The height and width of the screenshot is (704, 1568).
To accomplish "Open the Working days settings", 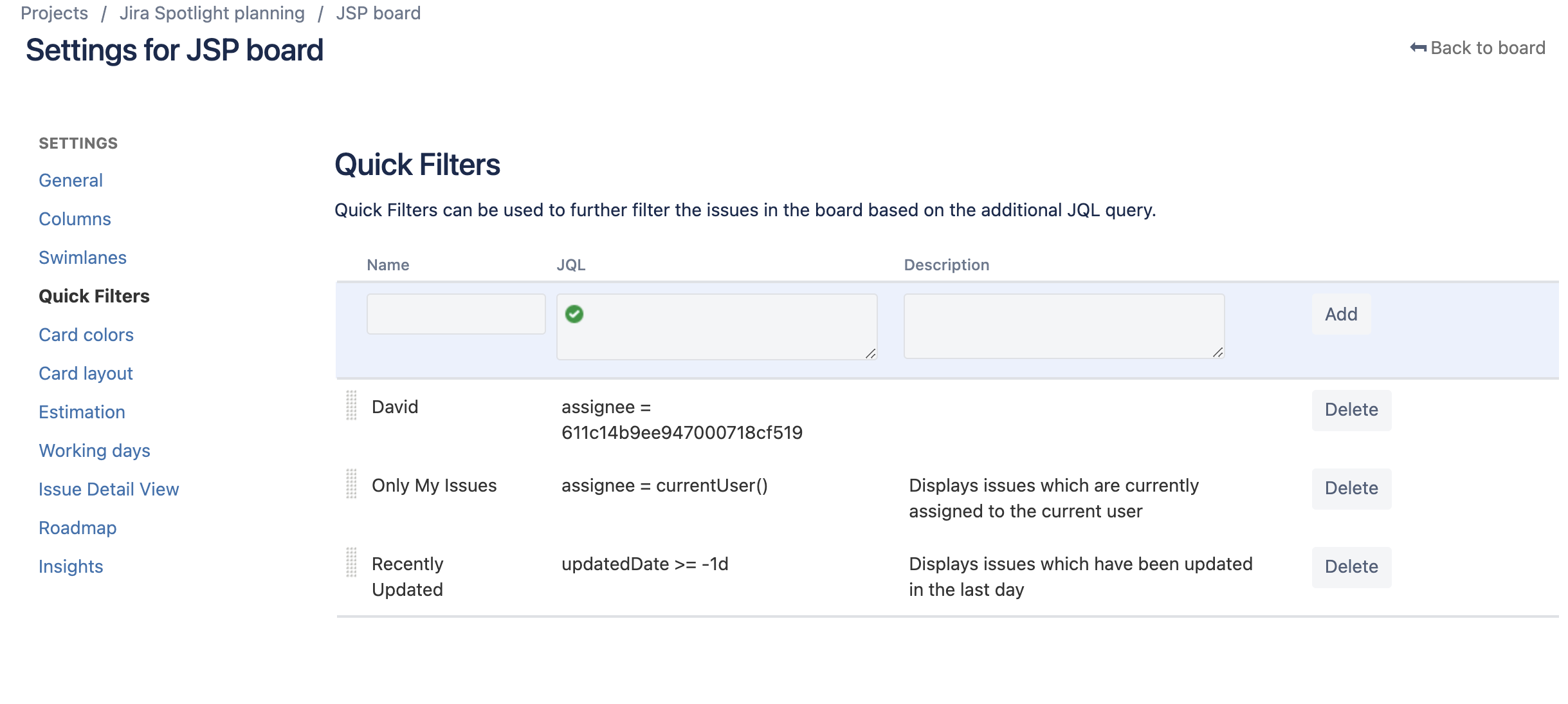I will [x=94, y=450].
